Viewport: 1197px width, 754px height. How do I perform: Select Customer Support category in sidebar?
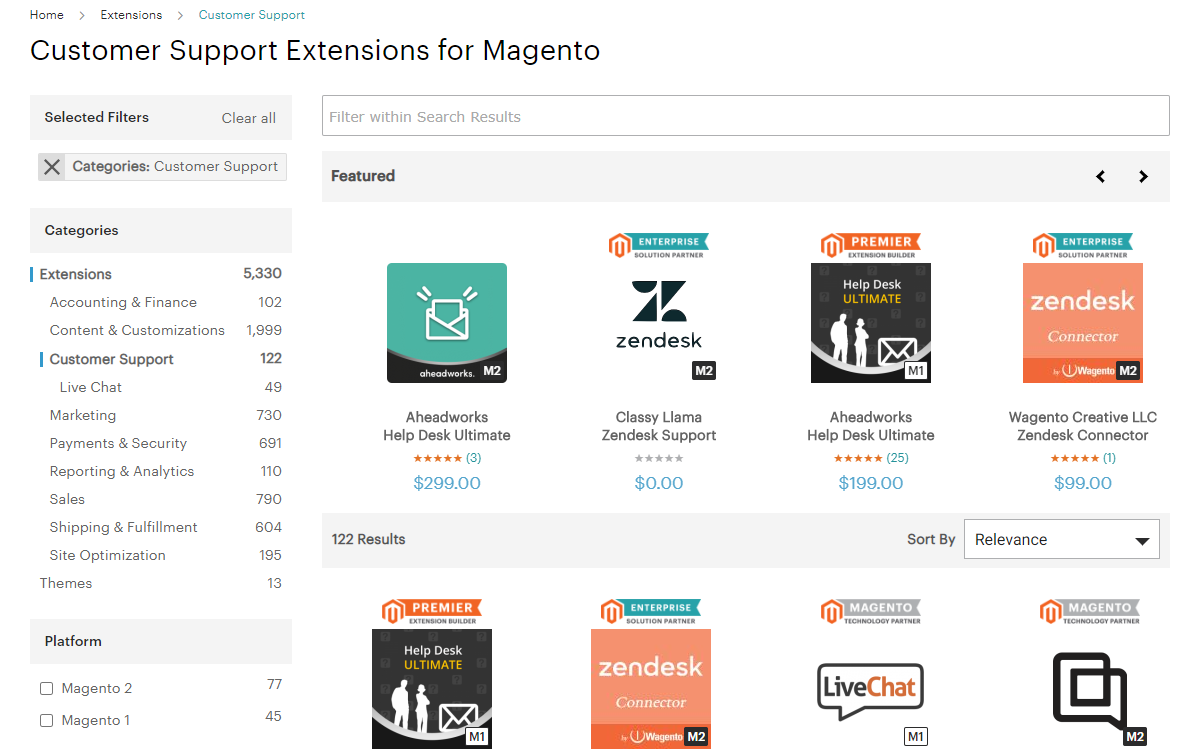(111, 359)
